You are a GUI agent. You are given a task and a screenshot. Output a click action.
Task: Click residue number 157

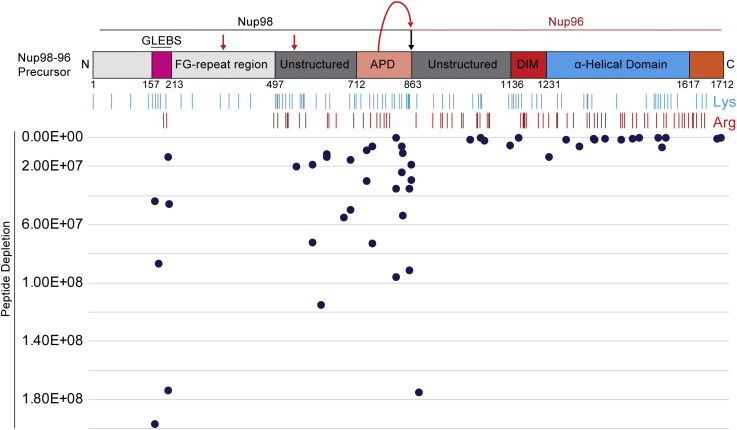151,85
